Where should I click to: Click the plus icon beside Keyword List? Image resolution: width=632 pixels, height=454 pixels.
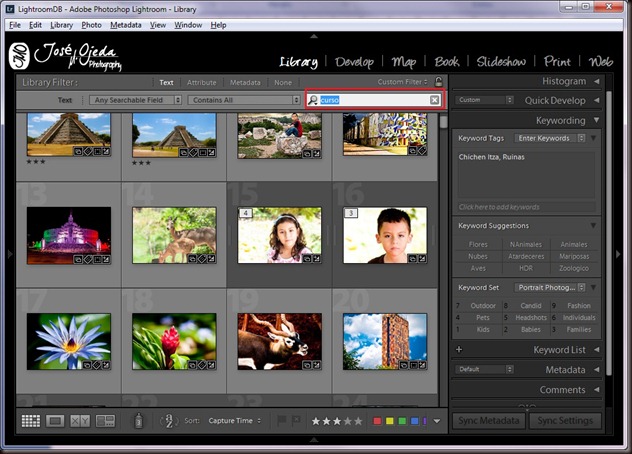[x=459, y=350]
